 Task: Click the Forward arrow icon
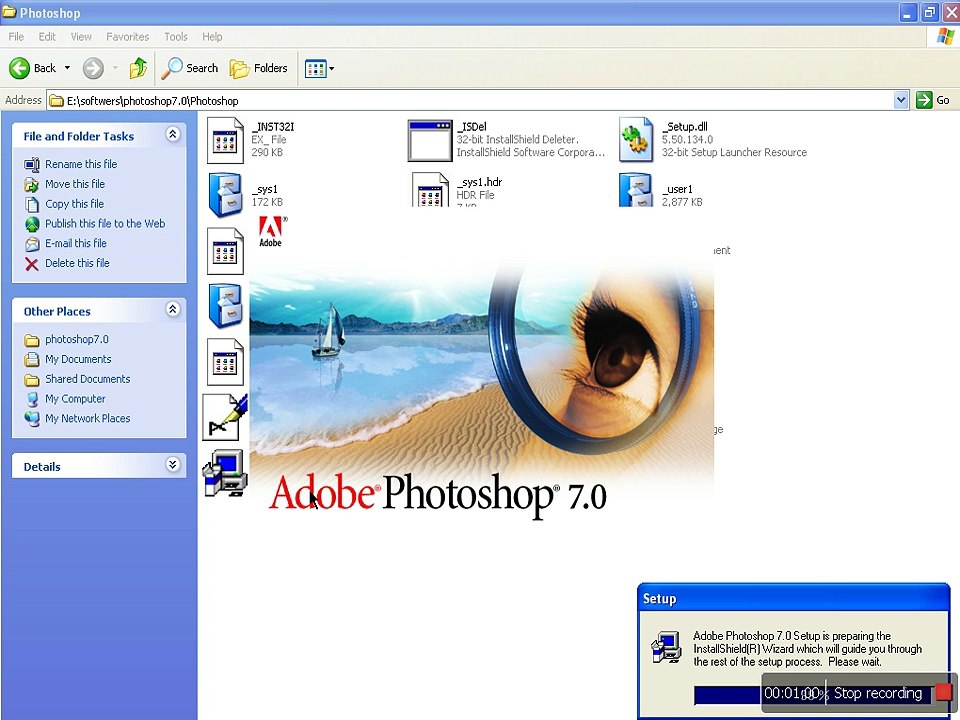[93, 68]
